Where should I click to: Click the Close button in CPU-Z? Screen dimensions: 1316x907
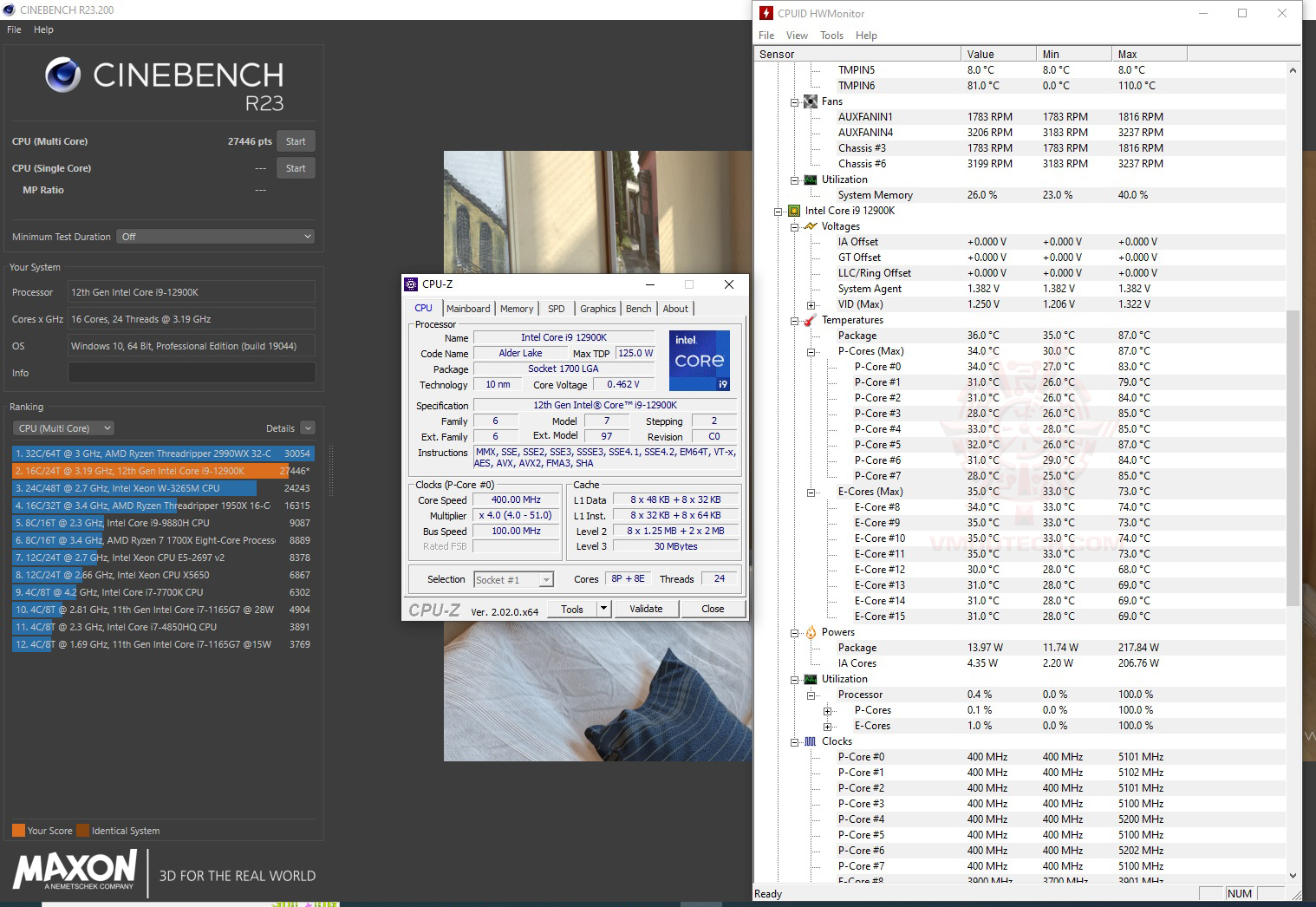[x=713, y=609]
